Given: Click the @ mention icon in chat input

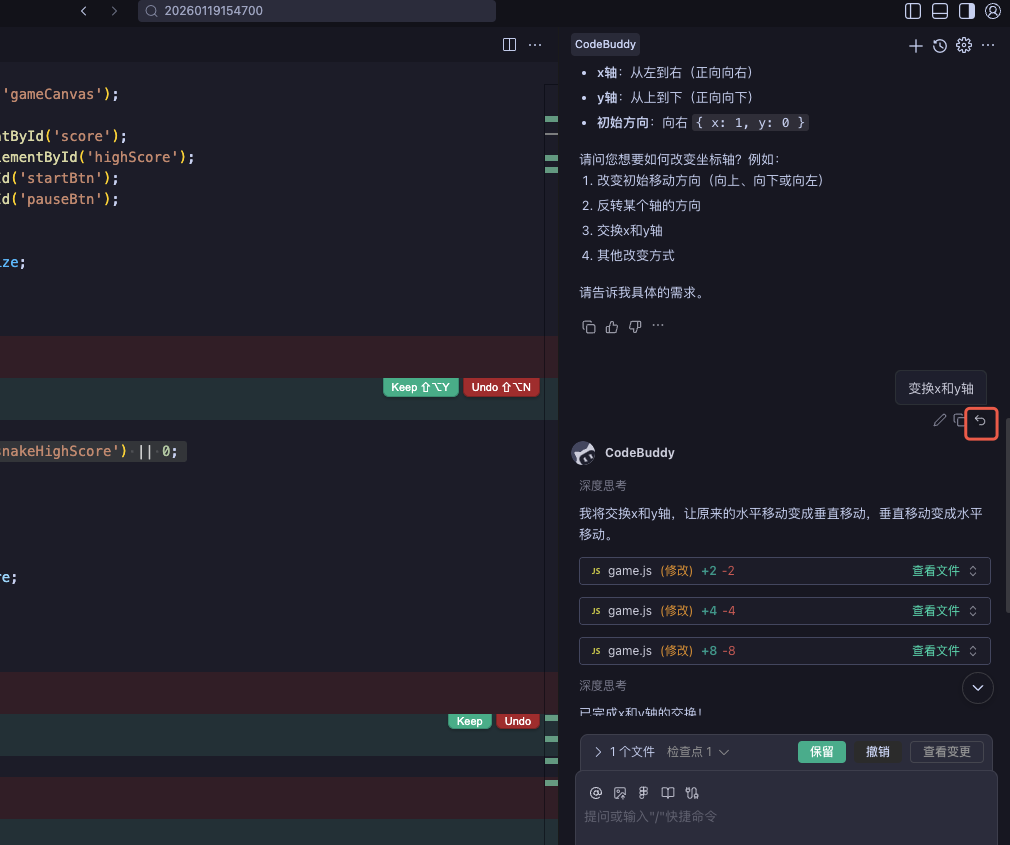Looking at the screenshot, I should (x=596, y=793).
